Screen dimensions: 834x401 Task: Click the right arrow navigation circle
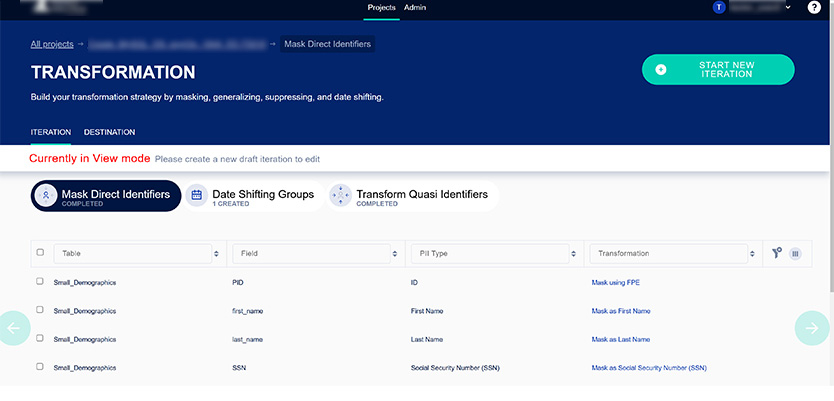811,328
